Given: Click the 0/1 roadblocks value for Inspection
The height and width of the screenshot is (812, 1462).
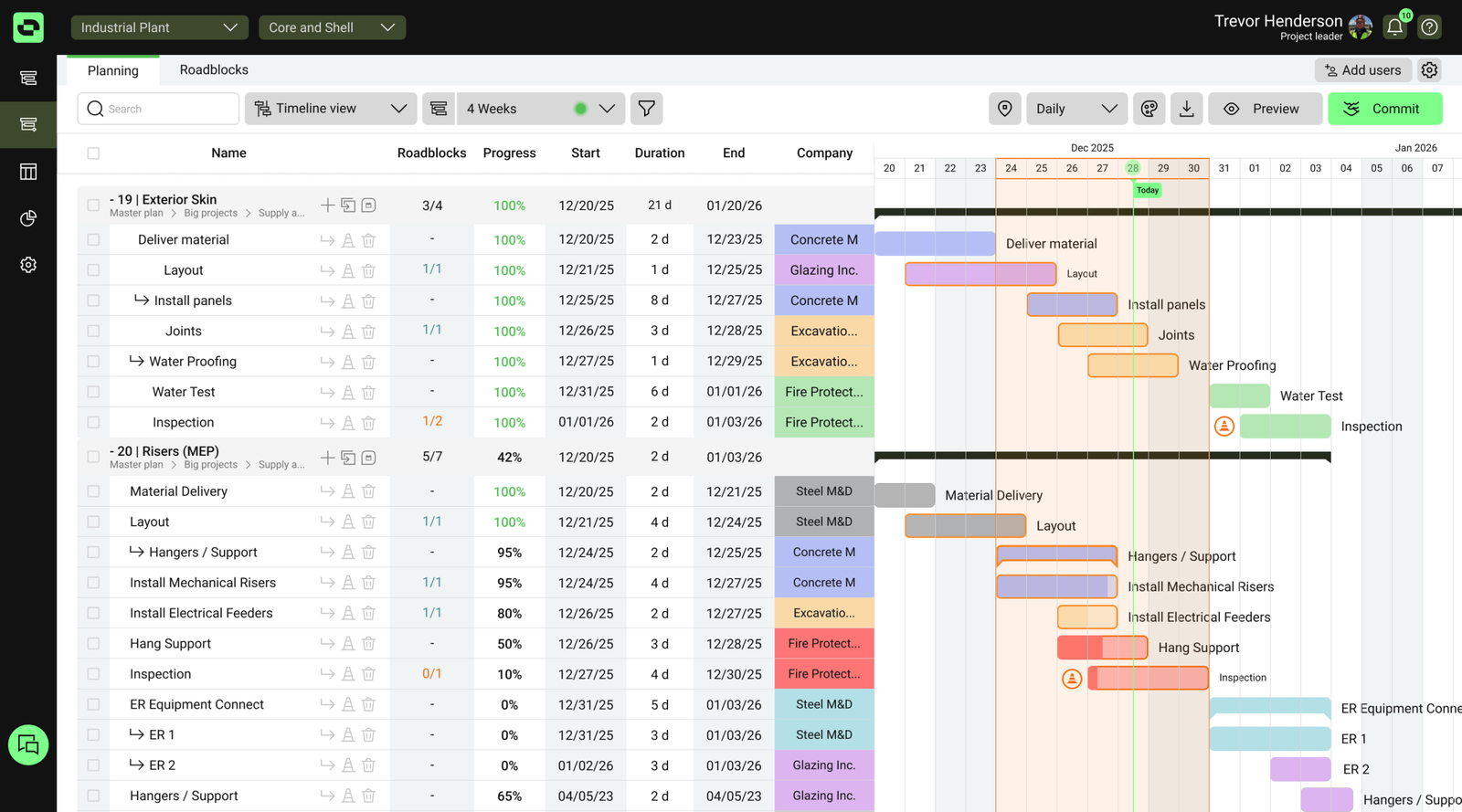Looking at the screenshot, I should coord(432,673).
